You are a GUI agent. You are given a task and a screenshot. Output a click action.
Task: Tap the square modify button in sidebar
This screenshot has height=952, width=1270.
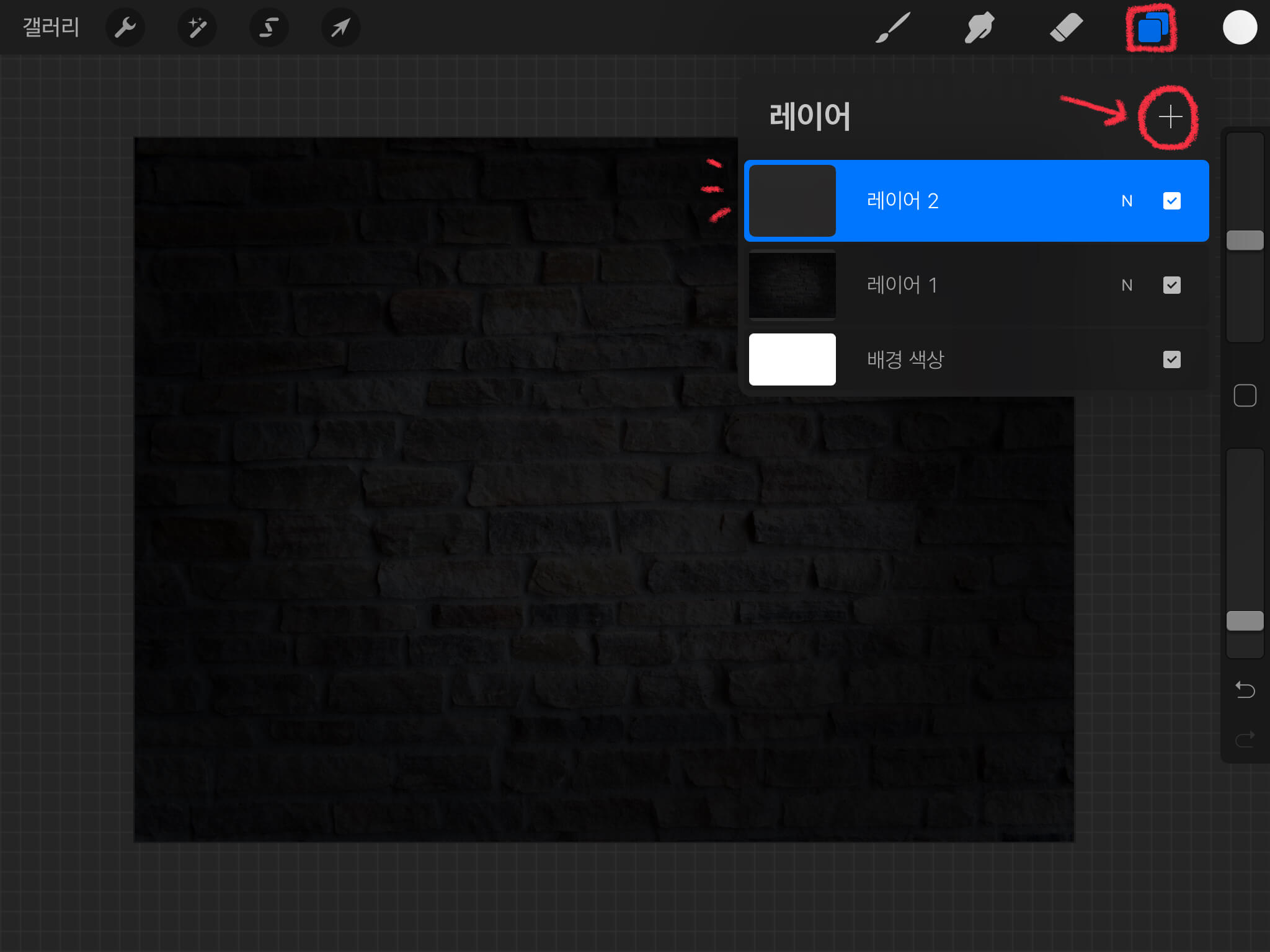click(1245, 395)
